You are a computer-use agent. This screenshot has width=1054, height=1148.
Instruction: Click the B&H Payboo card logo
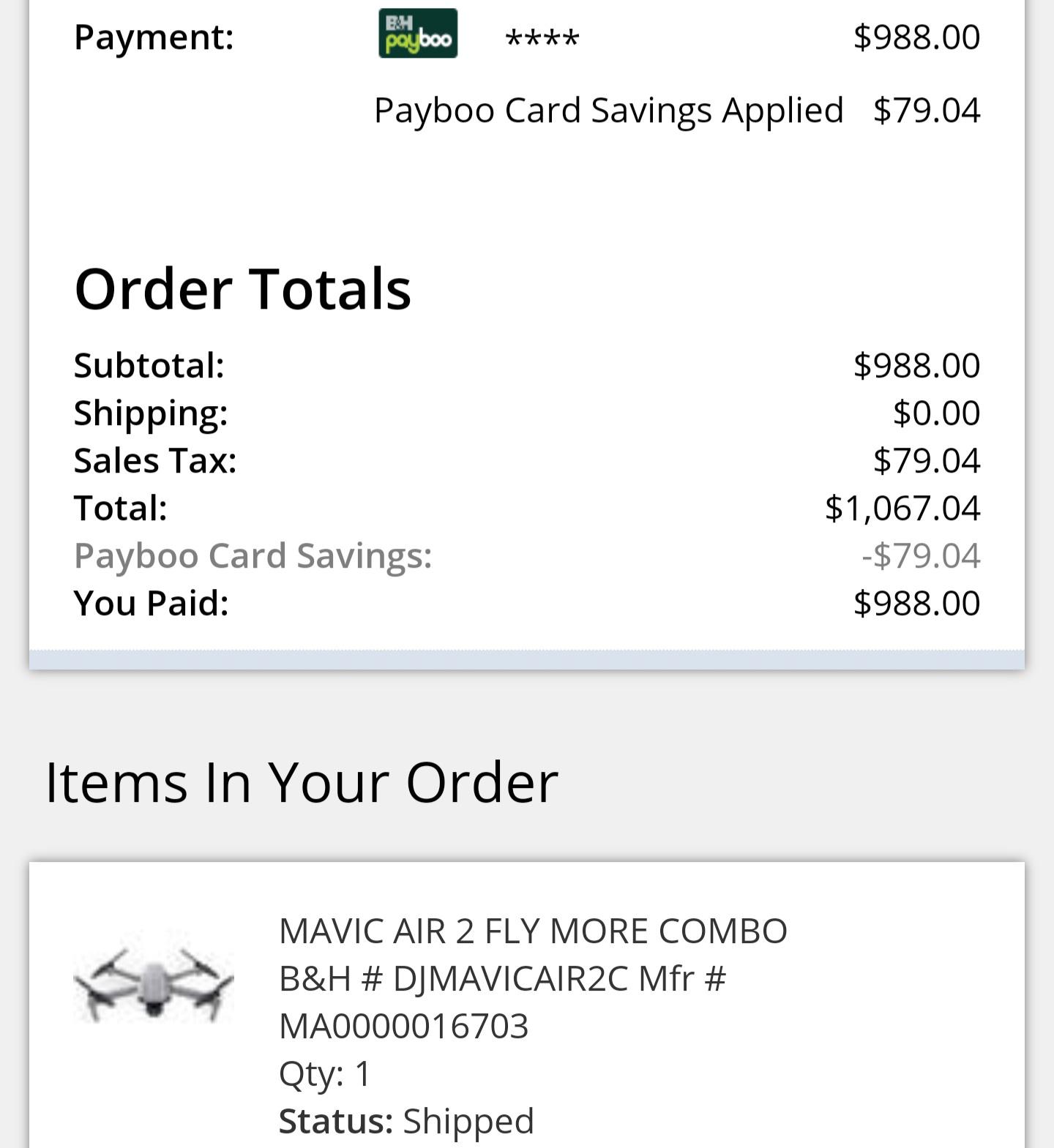click(418, 34)
